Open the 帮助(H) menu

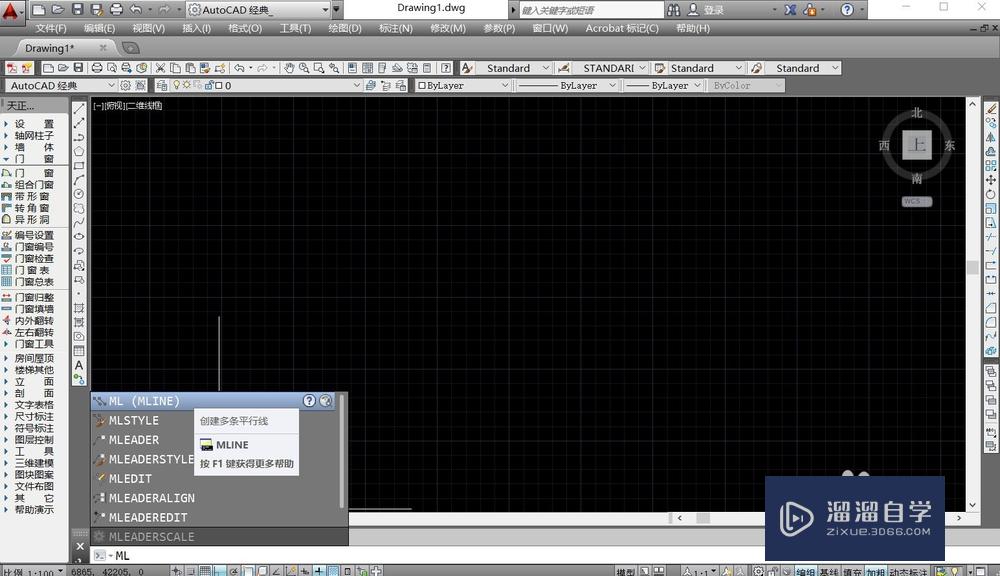point(693,28)
